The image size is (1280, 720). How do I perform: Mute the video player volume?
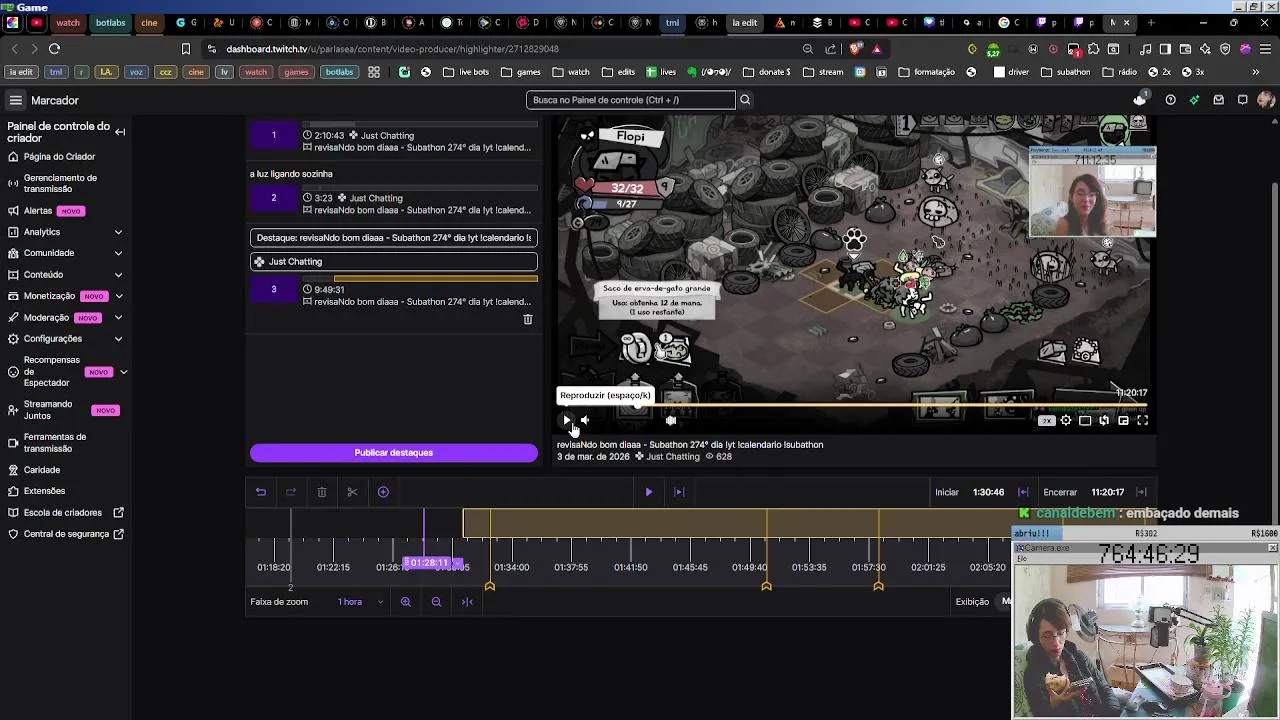coord(585,421)
